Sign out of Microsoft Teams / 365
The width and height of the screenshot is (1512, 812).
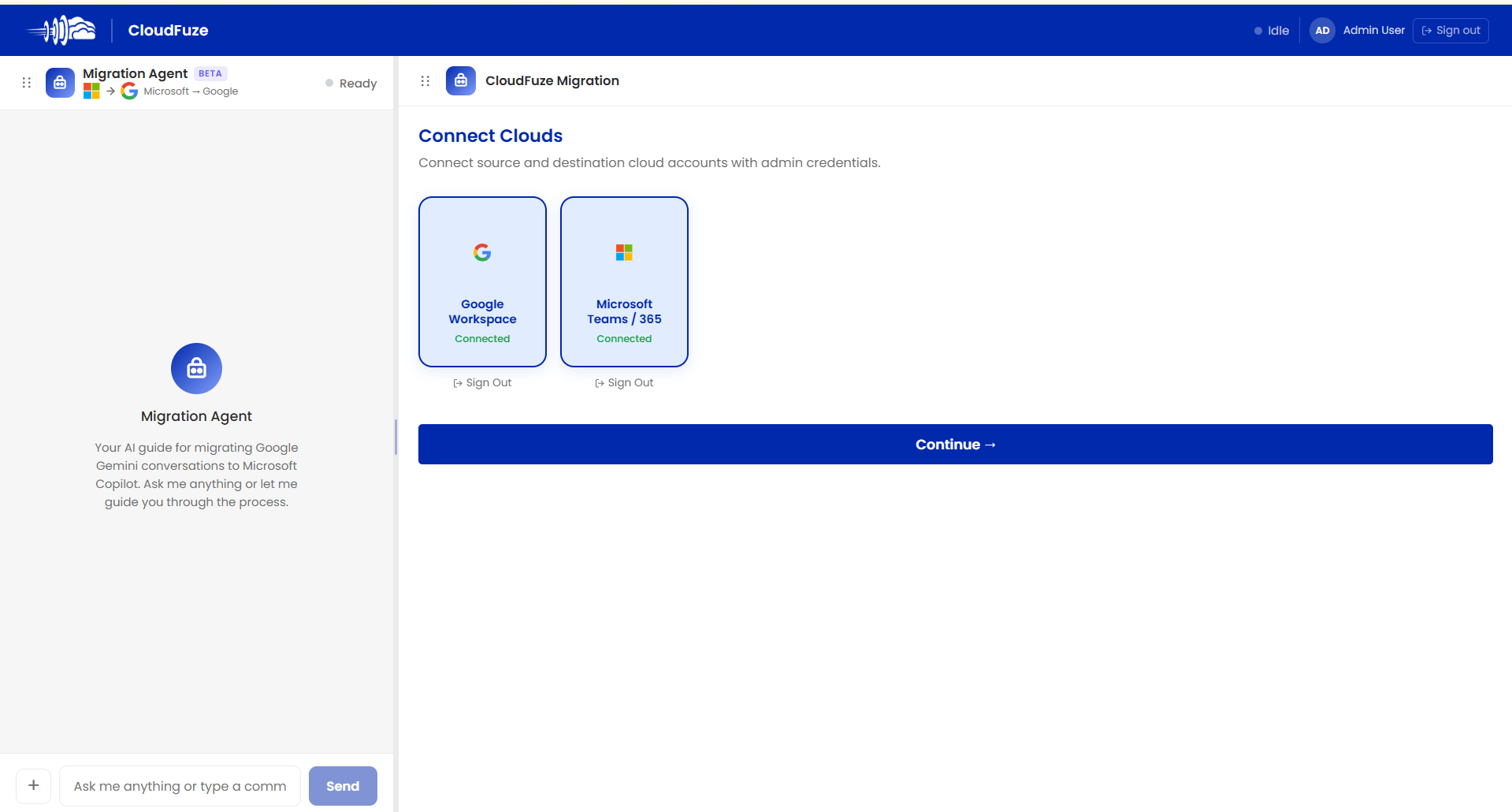tap(624, 383)
